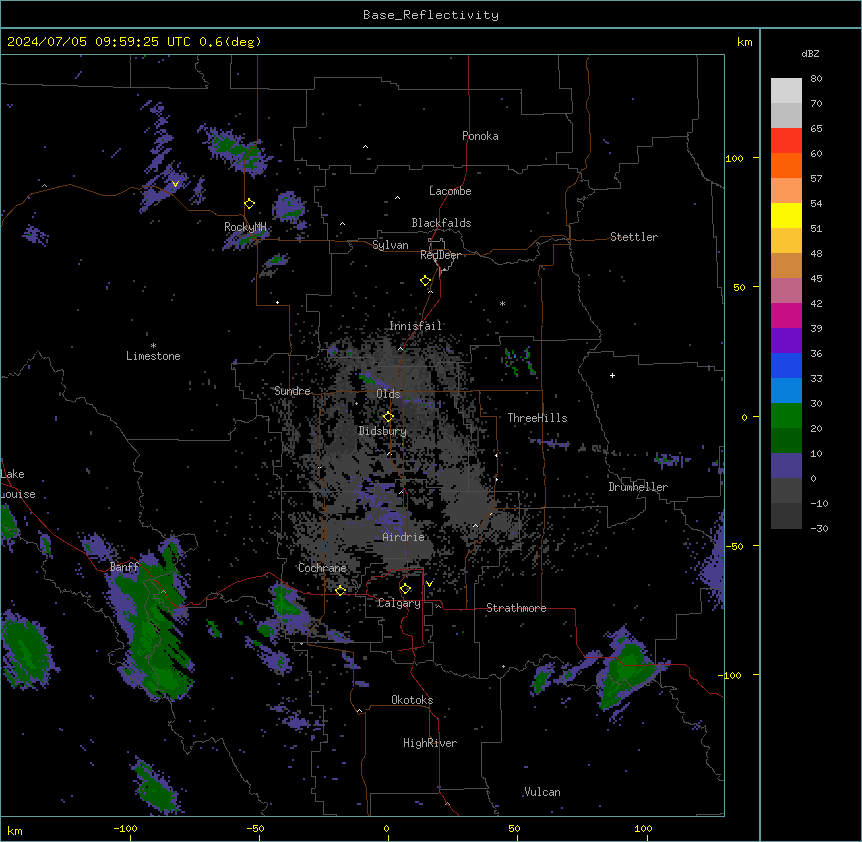Click the Drumheller town label

(638, 487)
